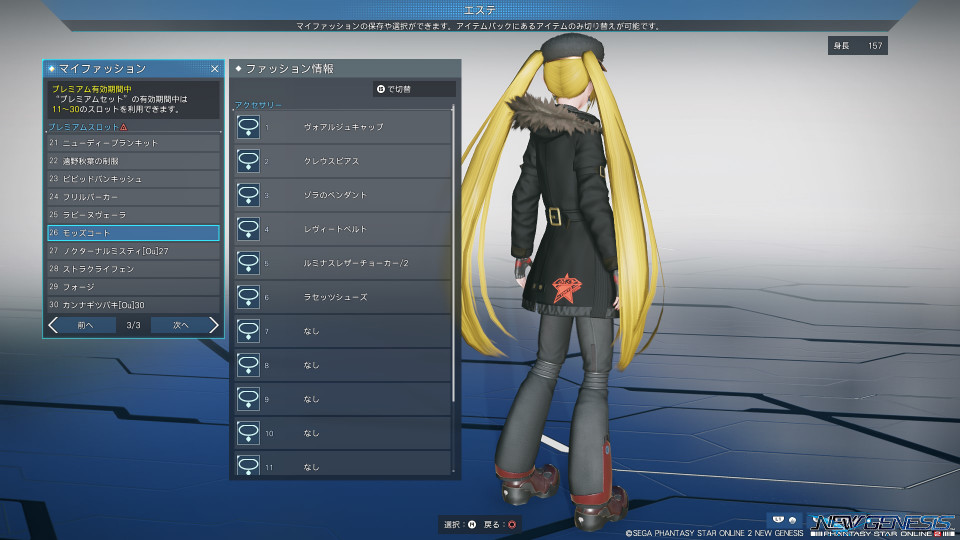Viewport: 960px width, 540px height.
Task: Click the プレミアムスロット section label
Action: coord(84,127)
